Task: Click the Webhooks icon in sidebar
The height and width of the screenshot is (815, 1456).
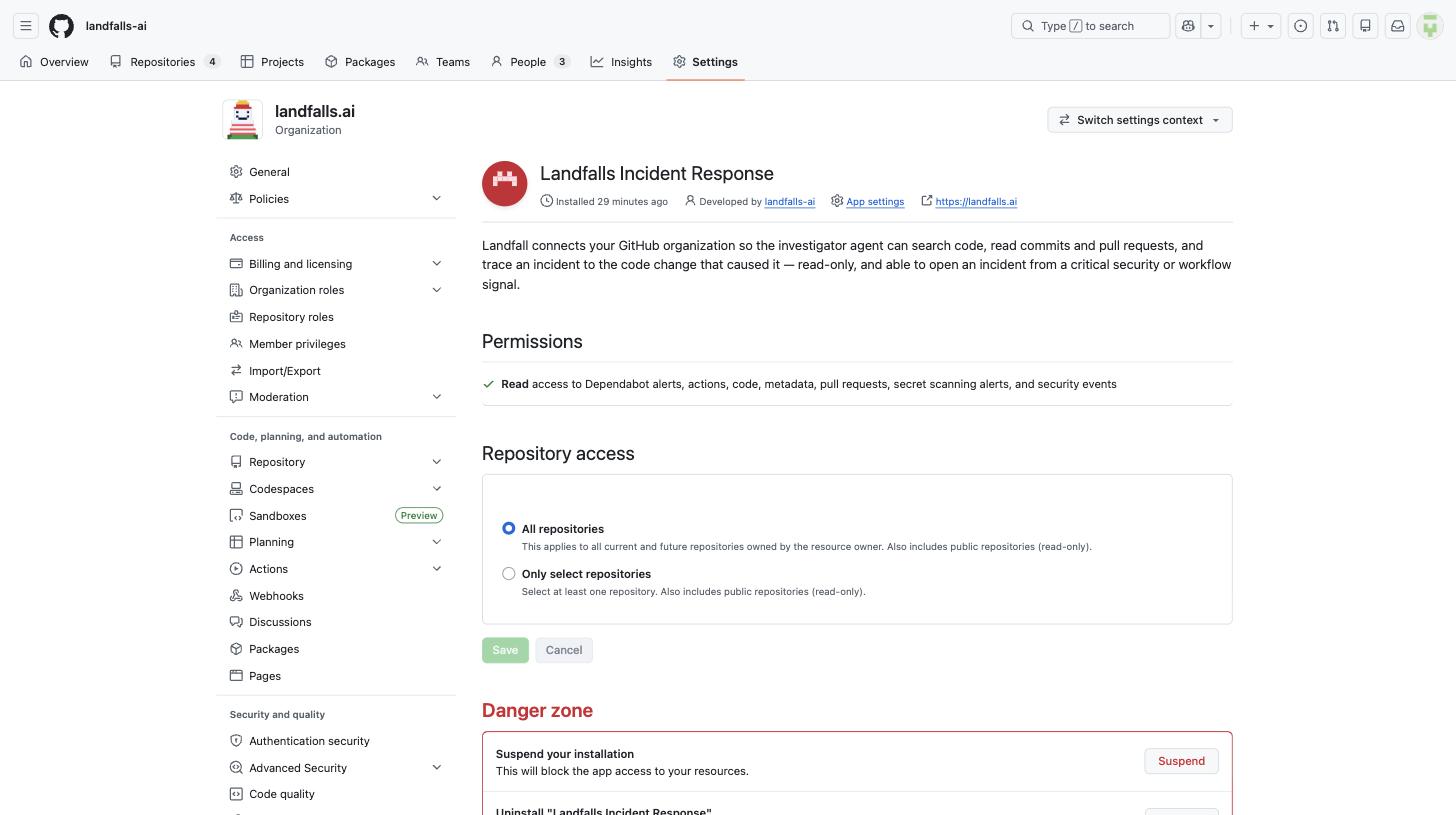Action: click(x=236, y=596)
